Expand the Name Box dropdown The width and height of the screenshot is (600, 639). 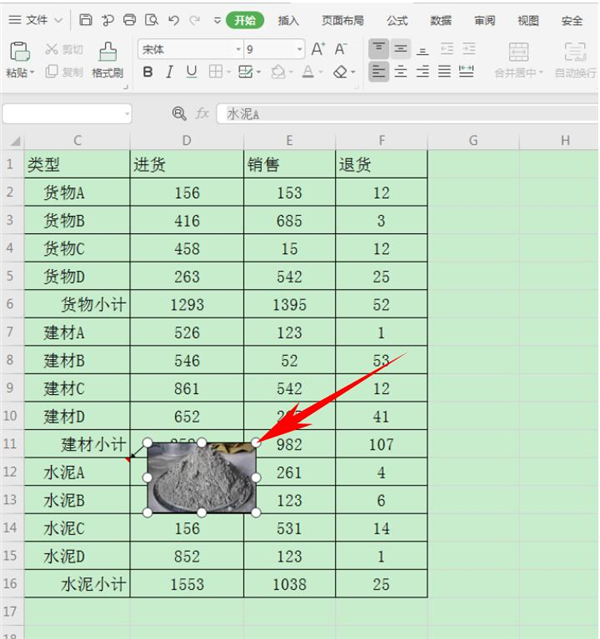coord(126,114)
